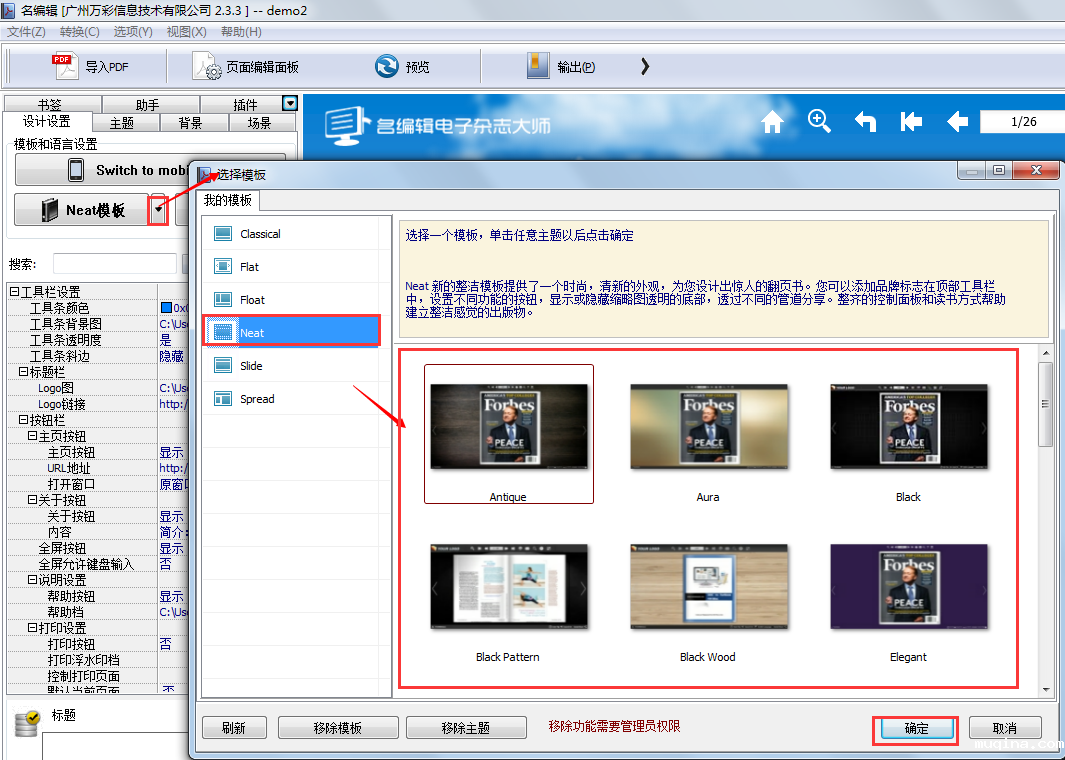Choose the Black Wood theme thumbnail
The height and width of the screenshot is (760, 1065).
point(708,588)
